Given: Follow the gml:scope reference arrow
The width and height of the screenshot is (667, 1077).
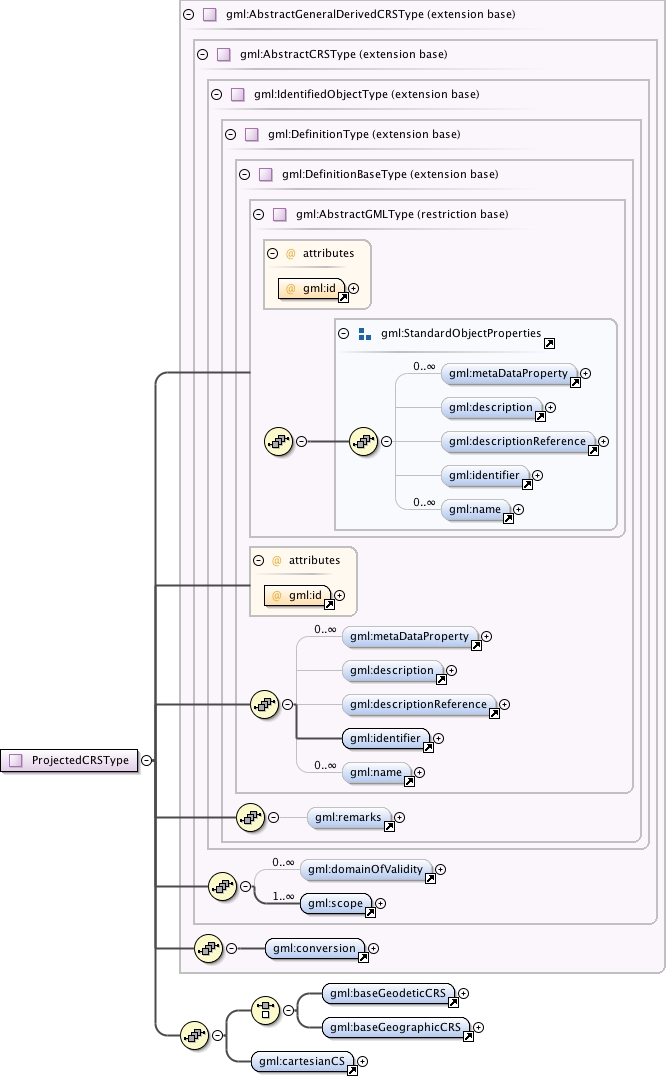Looking at the screenshot, I should pyautogui.click(x=370, y=912).
